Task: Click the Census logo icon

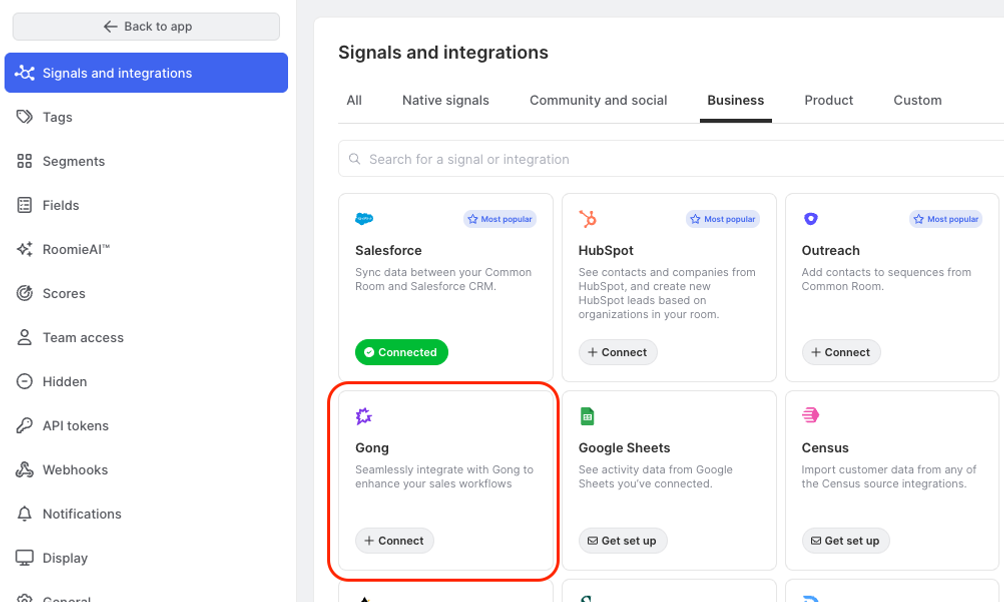Action: 811,416
